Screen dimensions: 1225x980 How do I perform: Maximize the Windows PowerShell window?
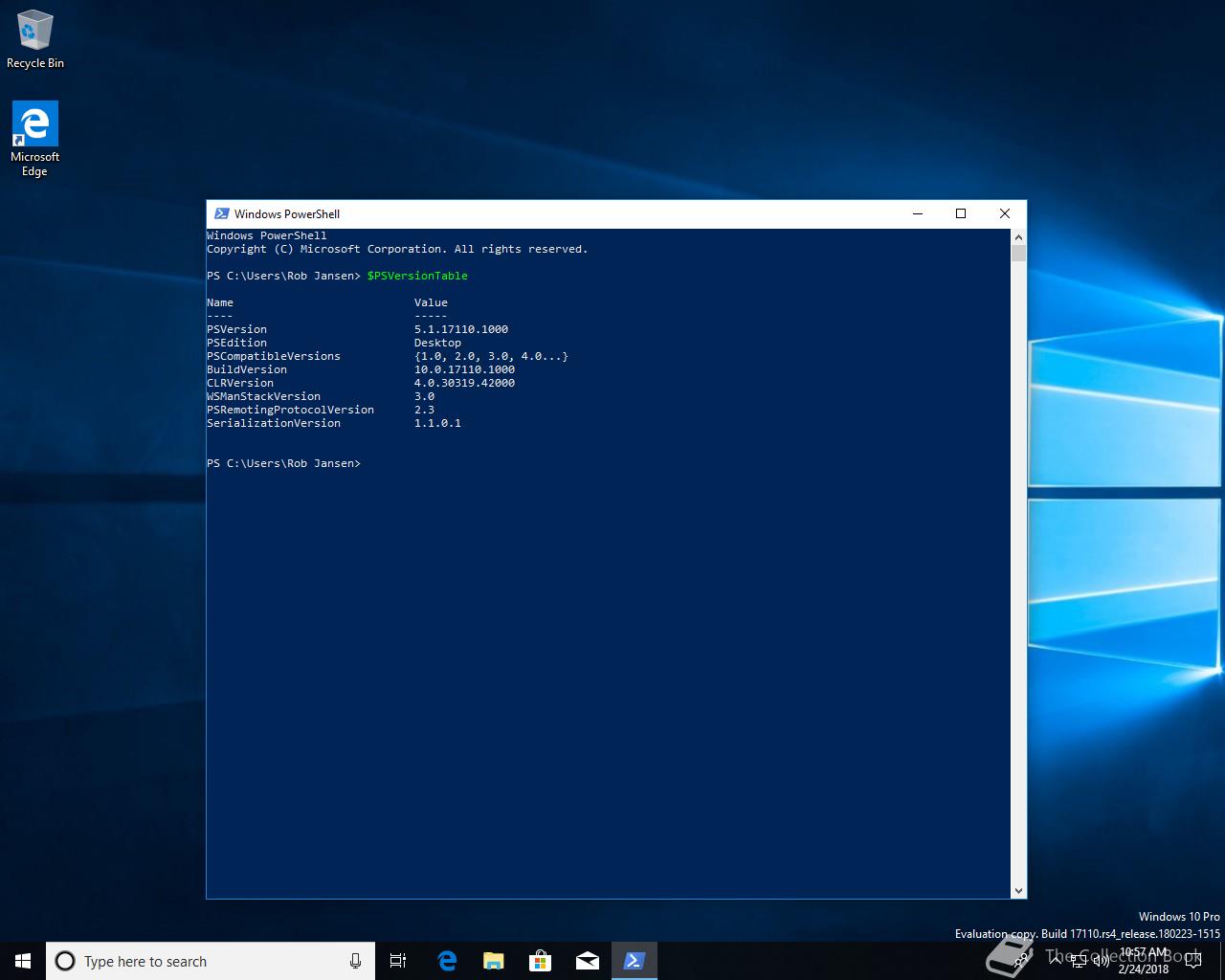pos(961,213)
